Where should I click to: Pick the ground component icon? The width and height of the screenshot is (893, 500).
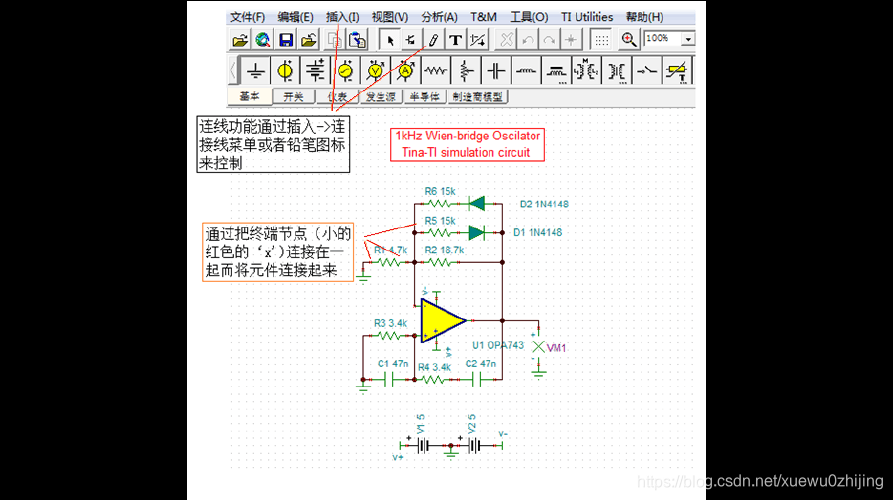[255, 71]
